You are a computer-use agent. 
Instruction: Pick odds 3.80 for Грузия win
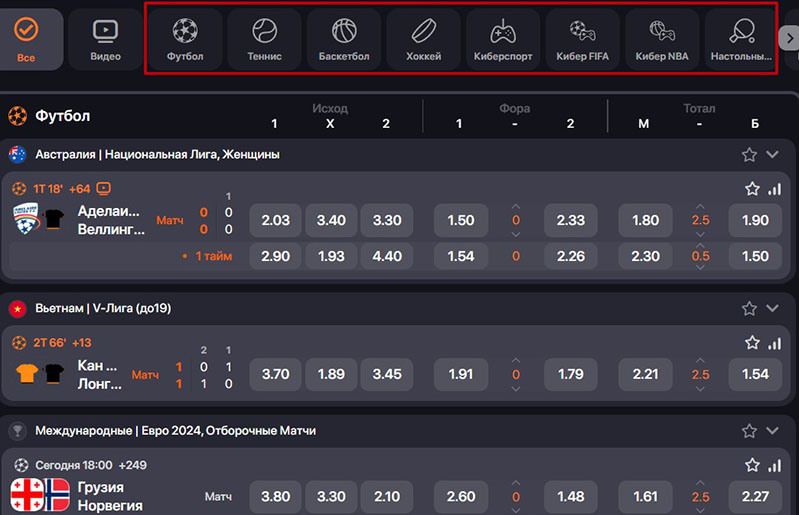(x=275, y=496)
